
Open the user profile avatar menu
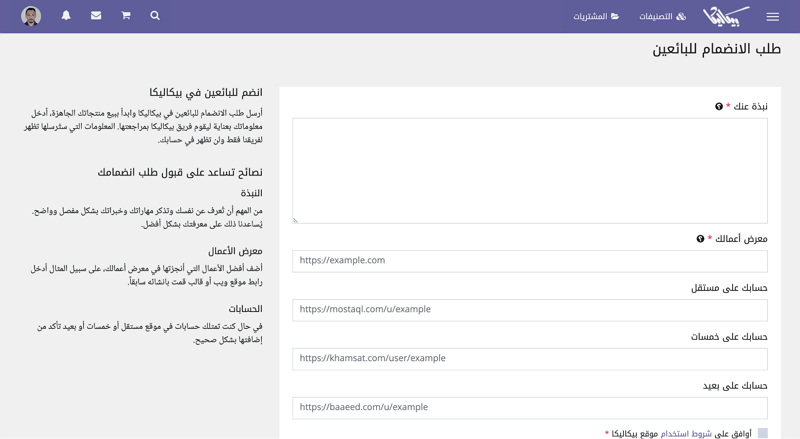click(31, 16)
